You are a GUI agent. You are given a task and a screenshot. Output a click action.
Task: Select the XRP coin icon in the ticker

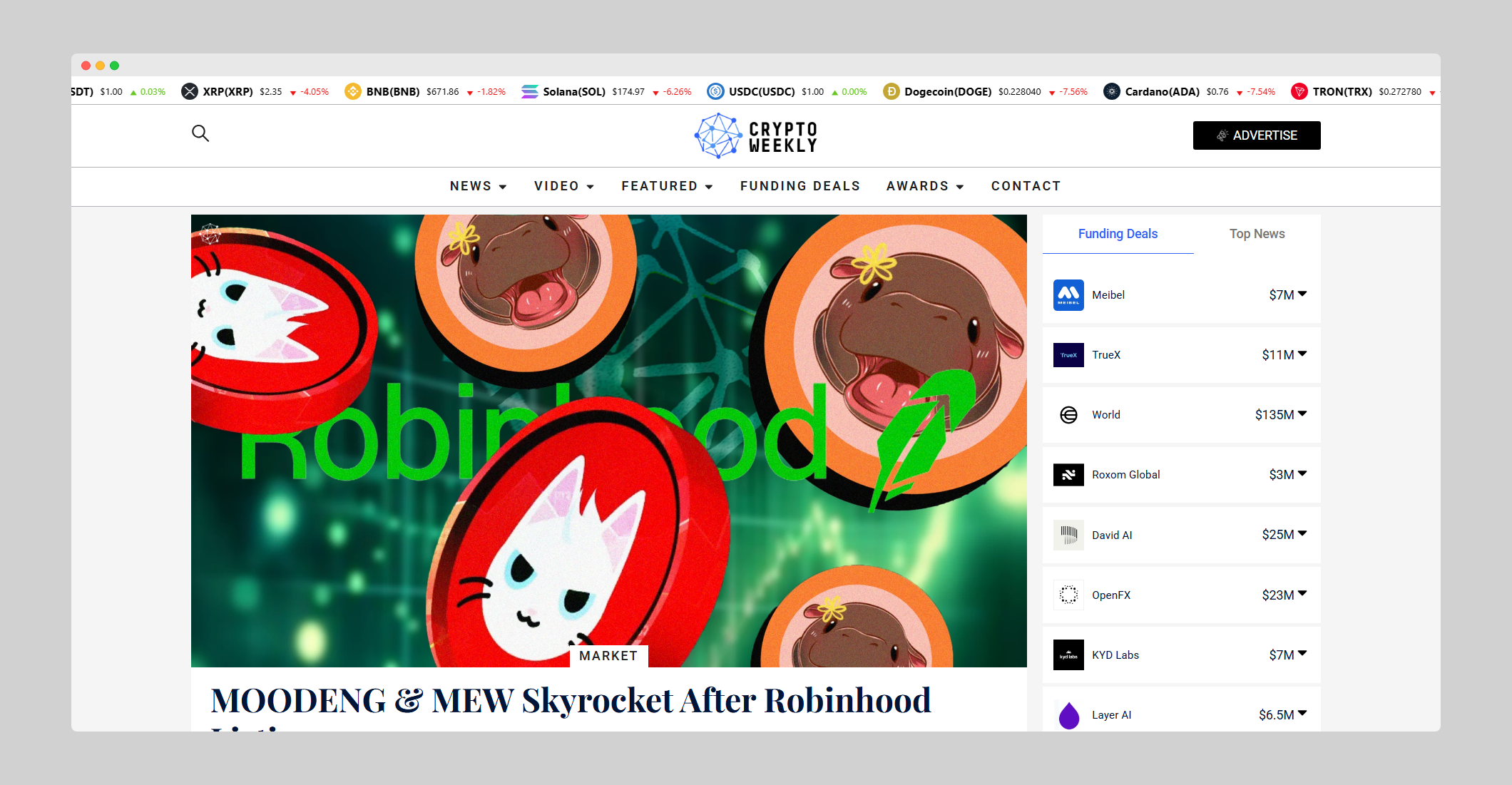click(189, 91)
